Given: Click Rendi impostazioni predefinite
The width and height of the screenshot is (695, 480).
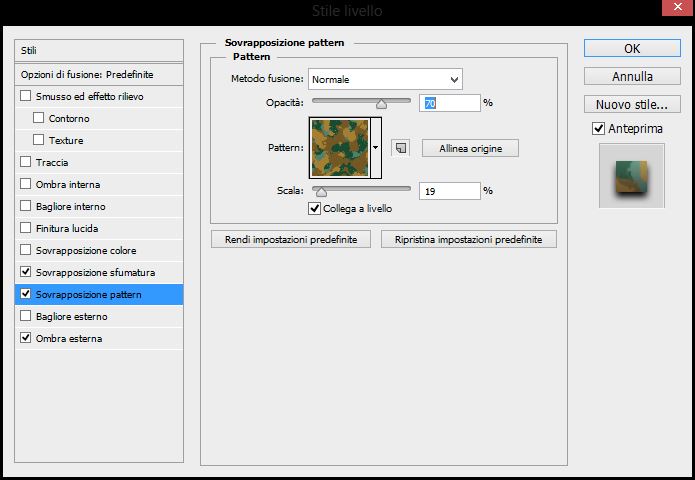Looking at the screenshot, I should [291, 239].
